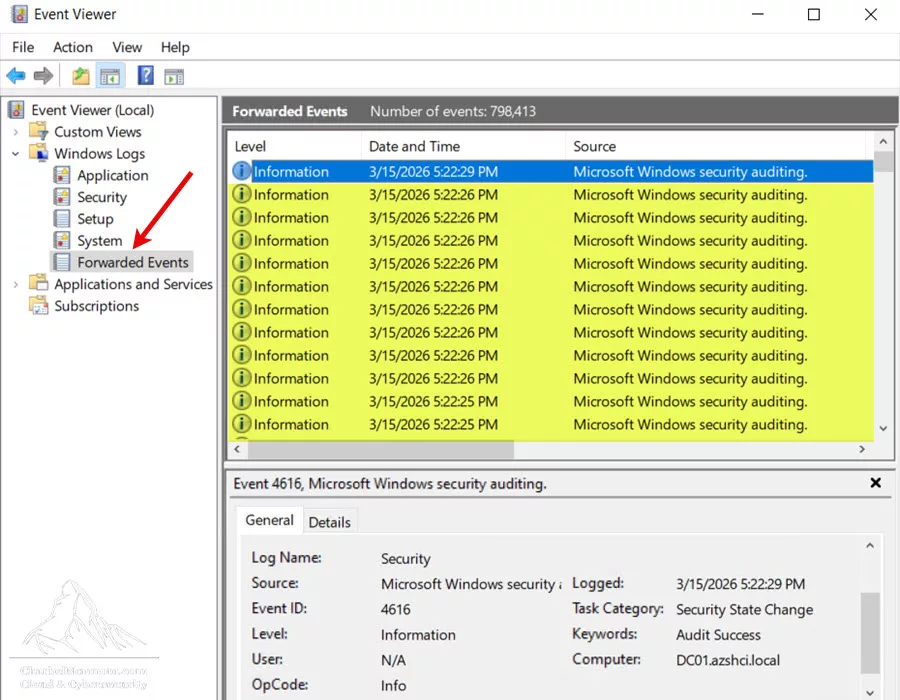The width and height of the screenshot is (900, 700).
Task: Click the details pane scroll up arrow
Action: click(870, 546)
